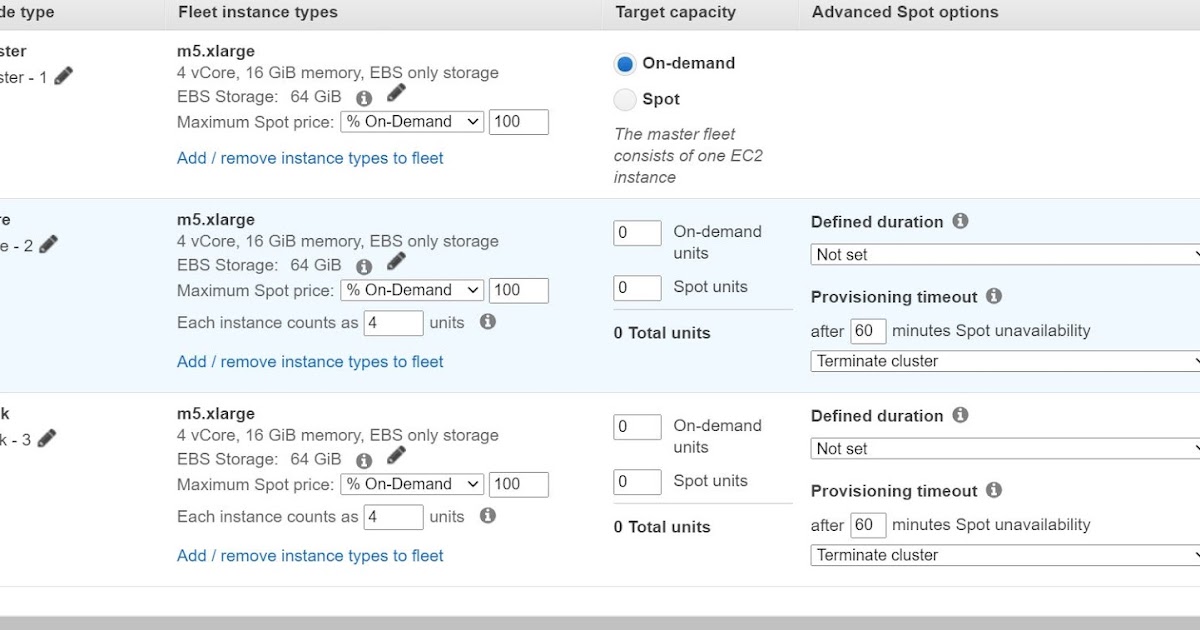Screen dimensions: 1200x630
Task: Edit EBS Storage size for Master fleet
Action: pyautogui.click(x=395, y=92)
